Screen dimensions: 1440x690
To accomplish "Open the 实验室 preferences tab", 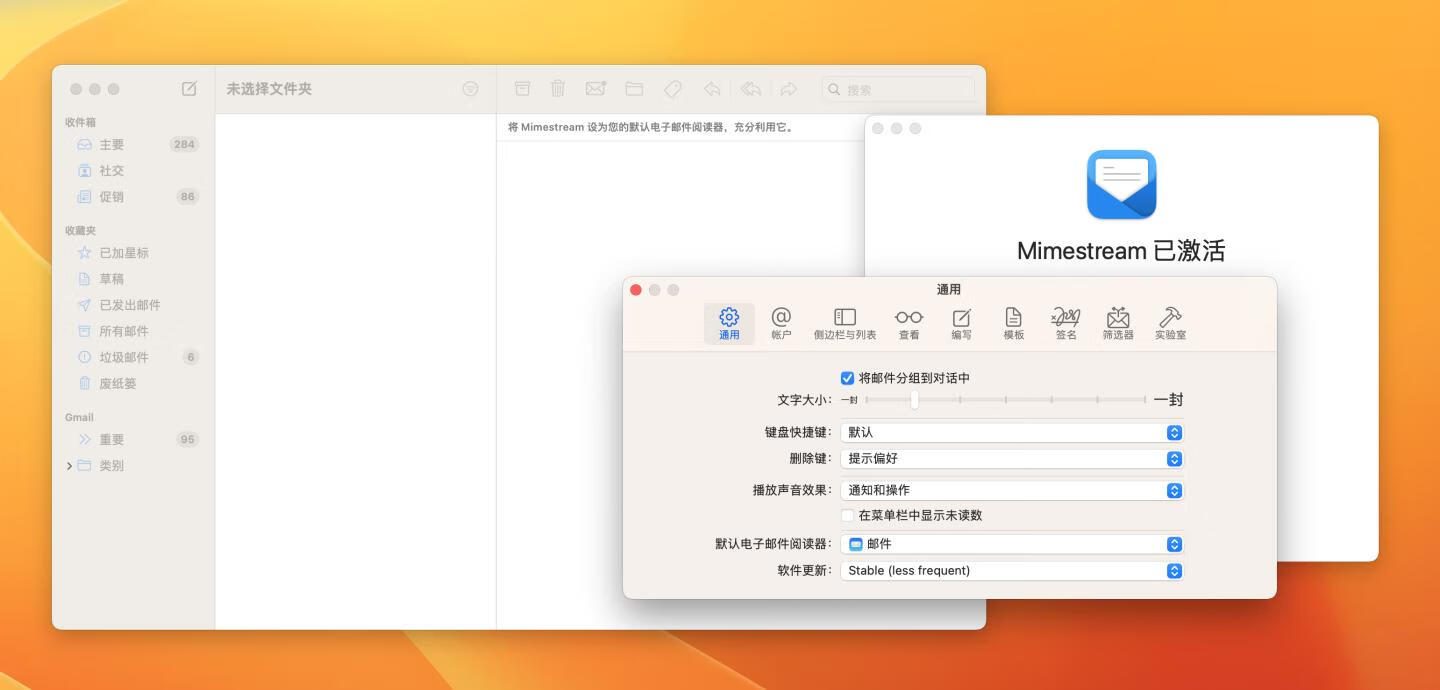I will (1170, 323).
